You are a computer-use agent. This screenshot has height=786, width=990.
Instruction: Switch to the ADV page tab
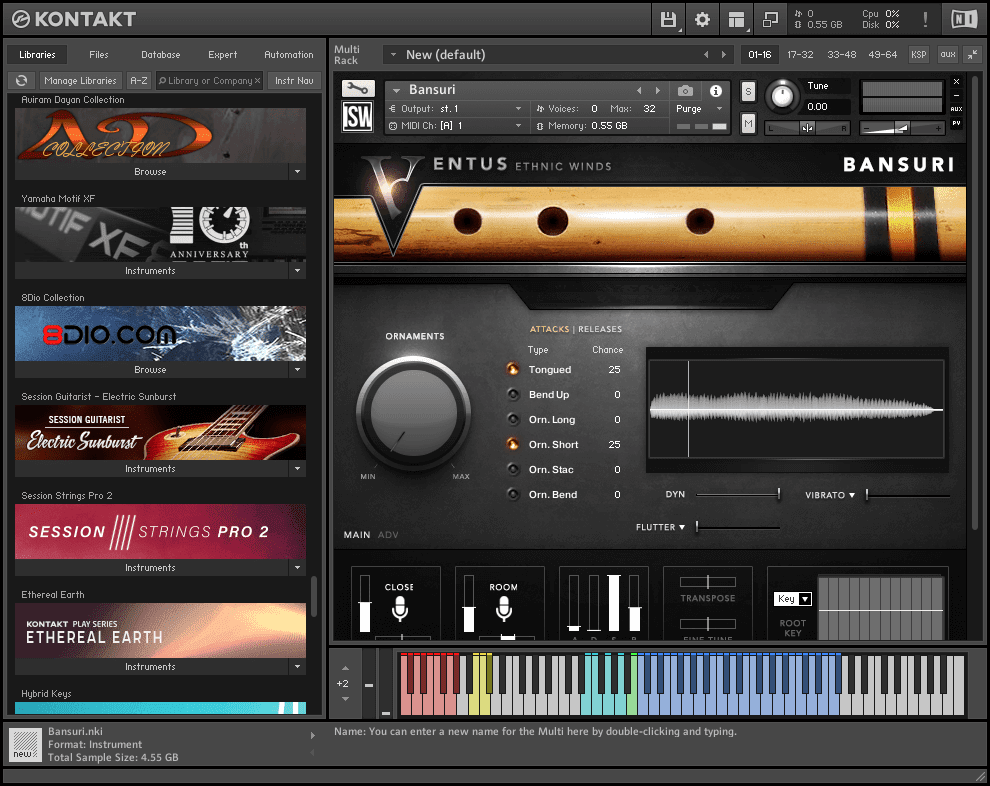388,535
